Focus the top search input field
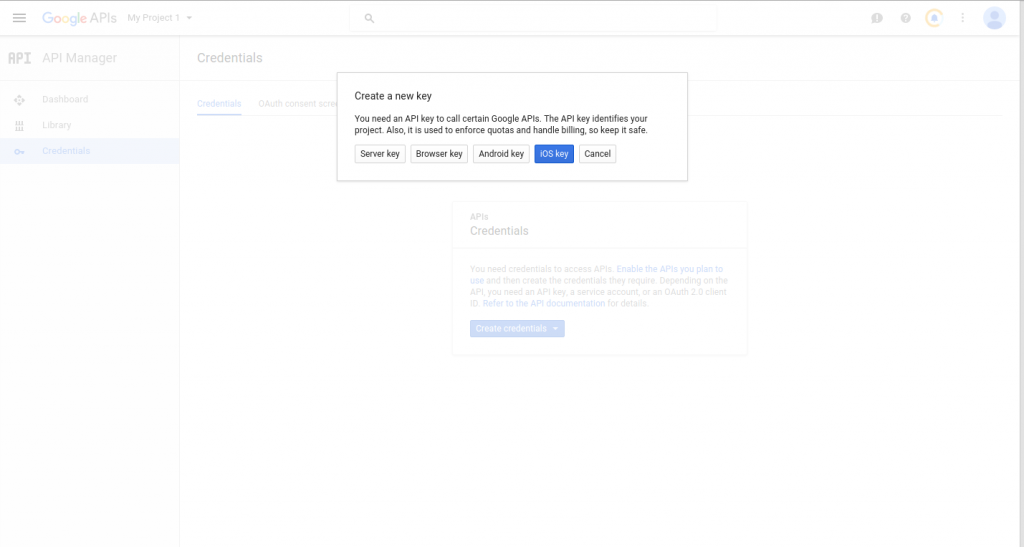1024x547 pixels. [x=540, y=18]
